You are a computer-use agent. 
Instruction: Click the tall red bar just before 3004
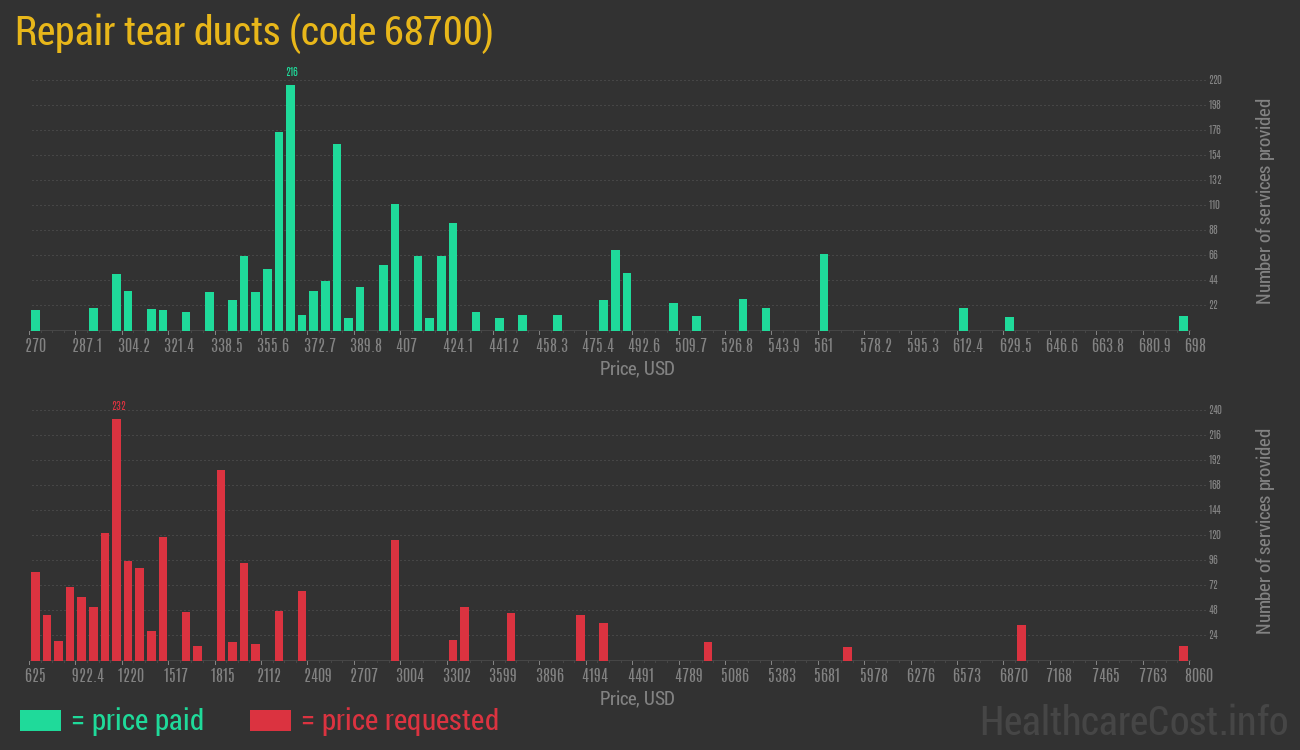(395, 600)
